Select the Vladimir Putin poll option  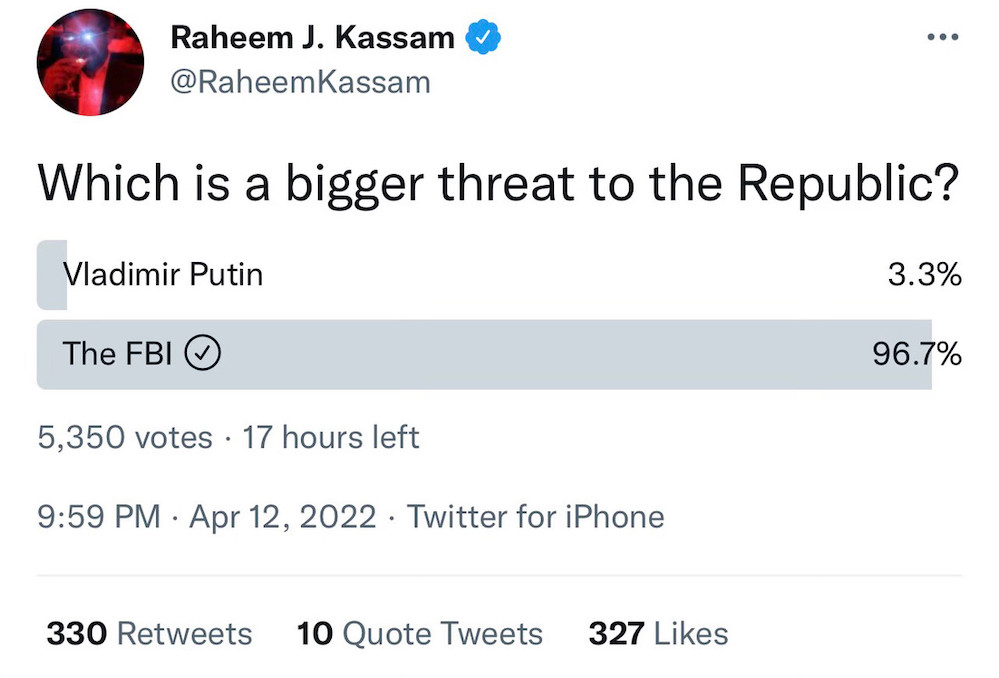point(164,274)
